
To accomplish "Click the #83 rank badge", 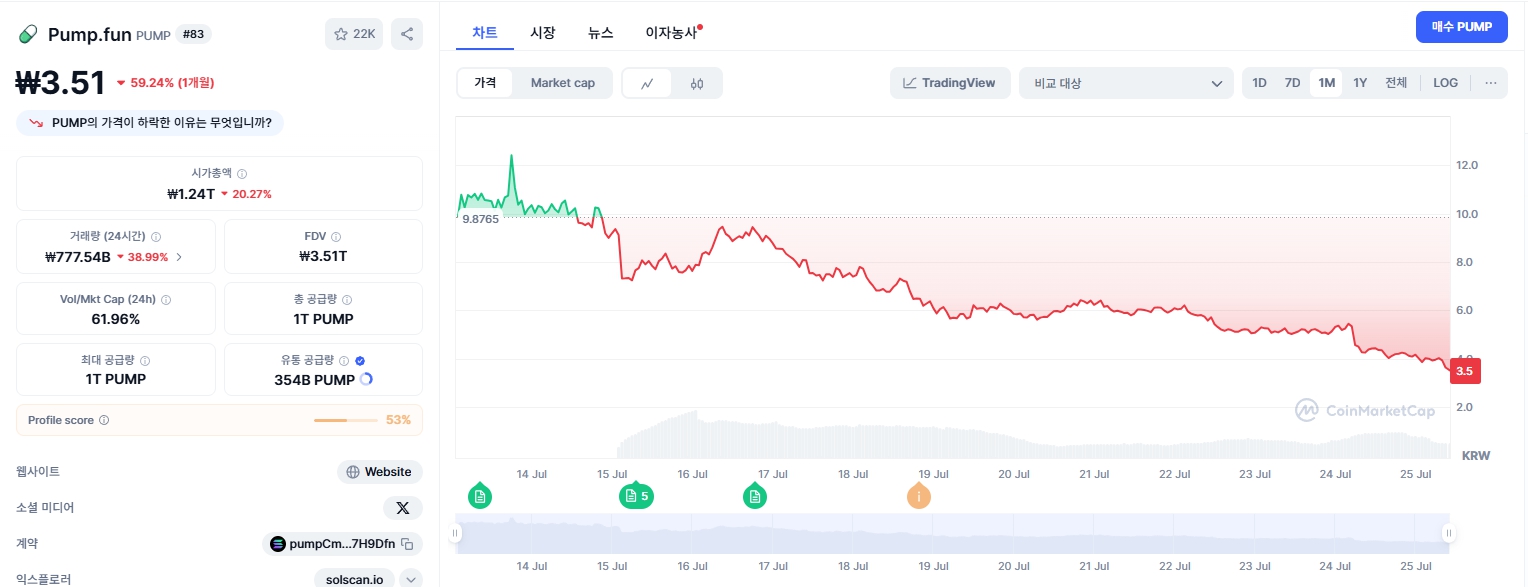I will pos(194,34).
